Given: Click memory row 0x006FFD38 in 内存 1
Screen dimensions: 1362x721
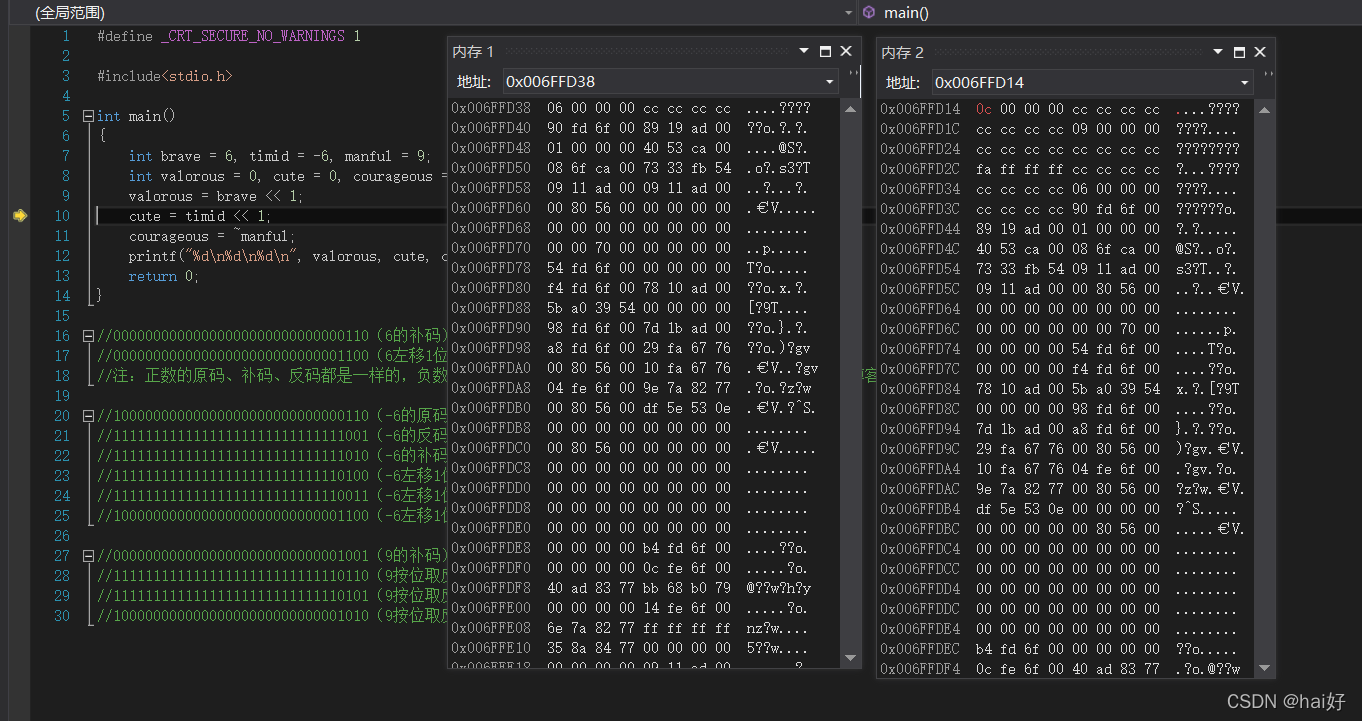Looking at the screenshot, I should pyautogui.click(x=631, y=108).
